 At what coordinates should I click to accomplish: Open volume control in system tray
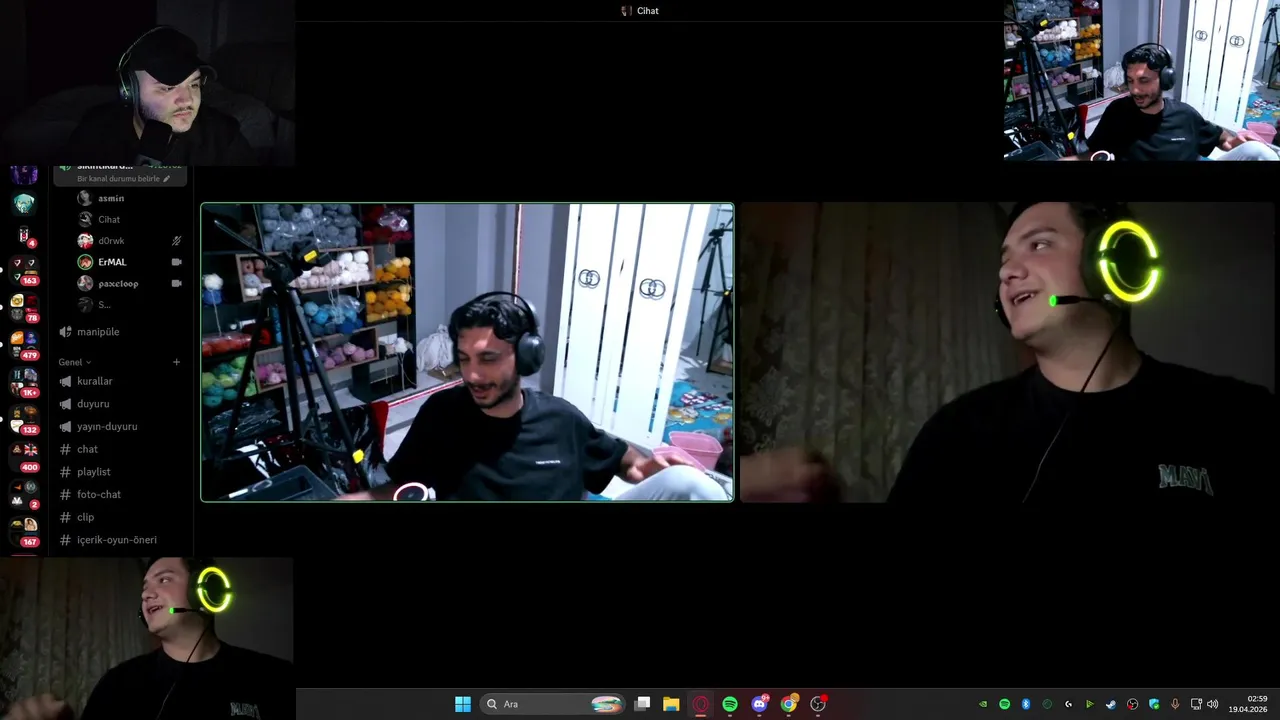point(1213,704)
